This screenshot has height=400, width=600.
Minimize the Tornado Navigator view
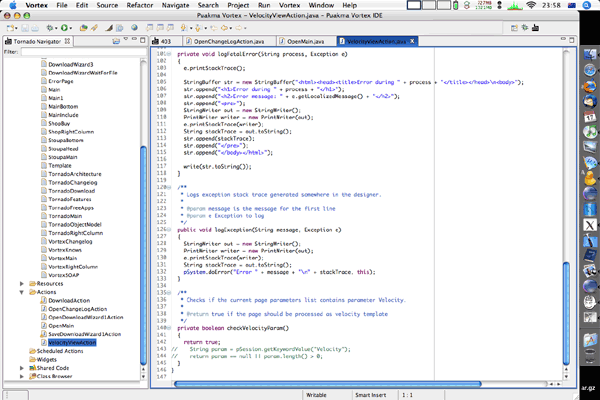(x=134, y=39)
